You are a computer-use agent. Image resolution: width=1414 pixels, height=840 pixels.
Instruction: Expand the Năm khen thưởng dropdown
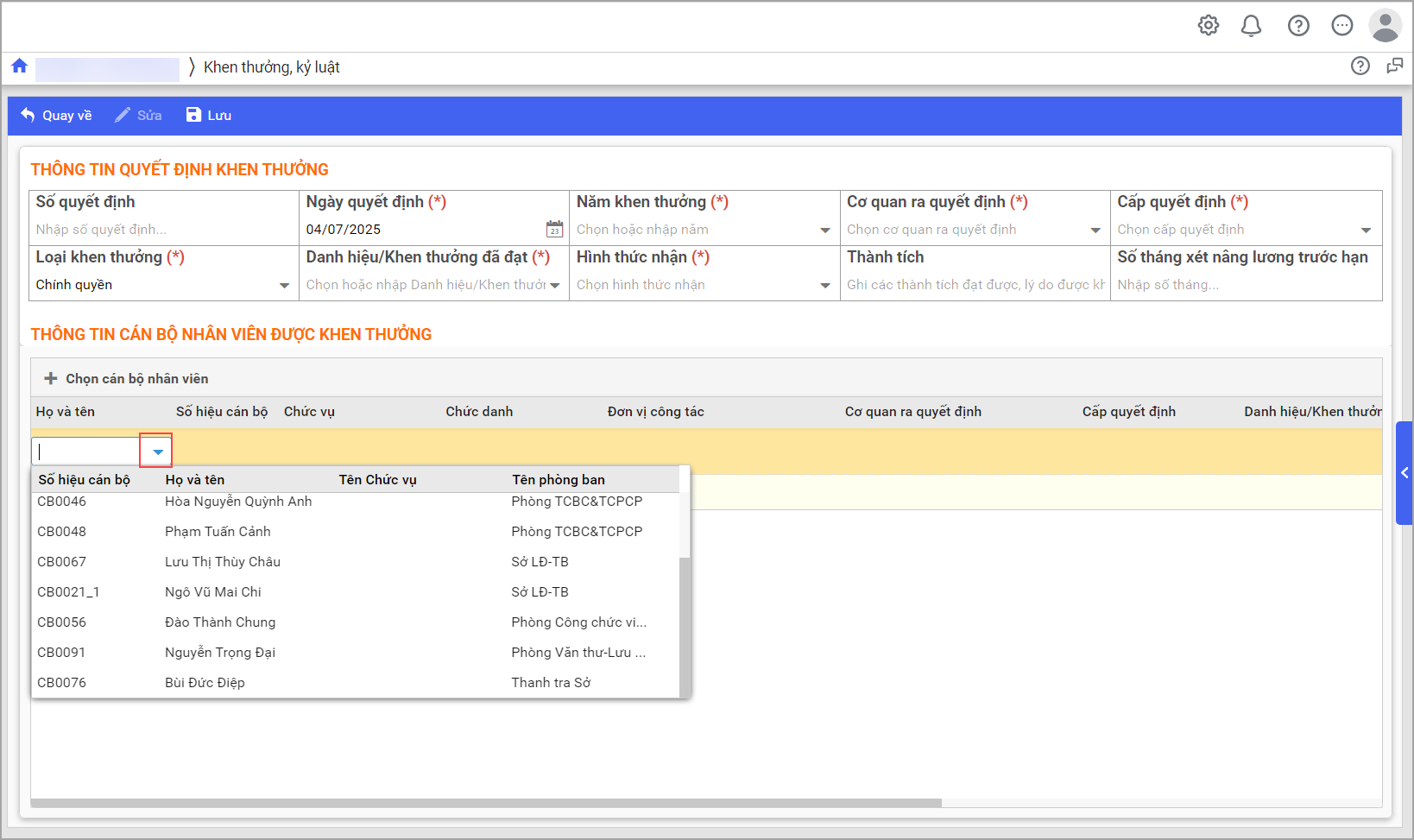click(x=824, y=231)
